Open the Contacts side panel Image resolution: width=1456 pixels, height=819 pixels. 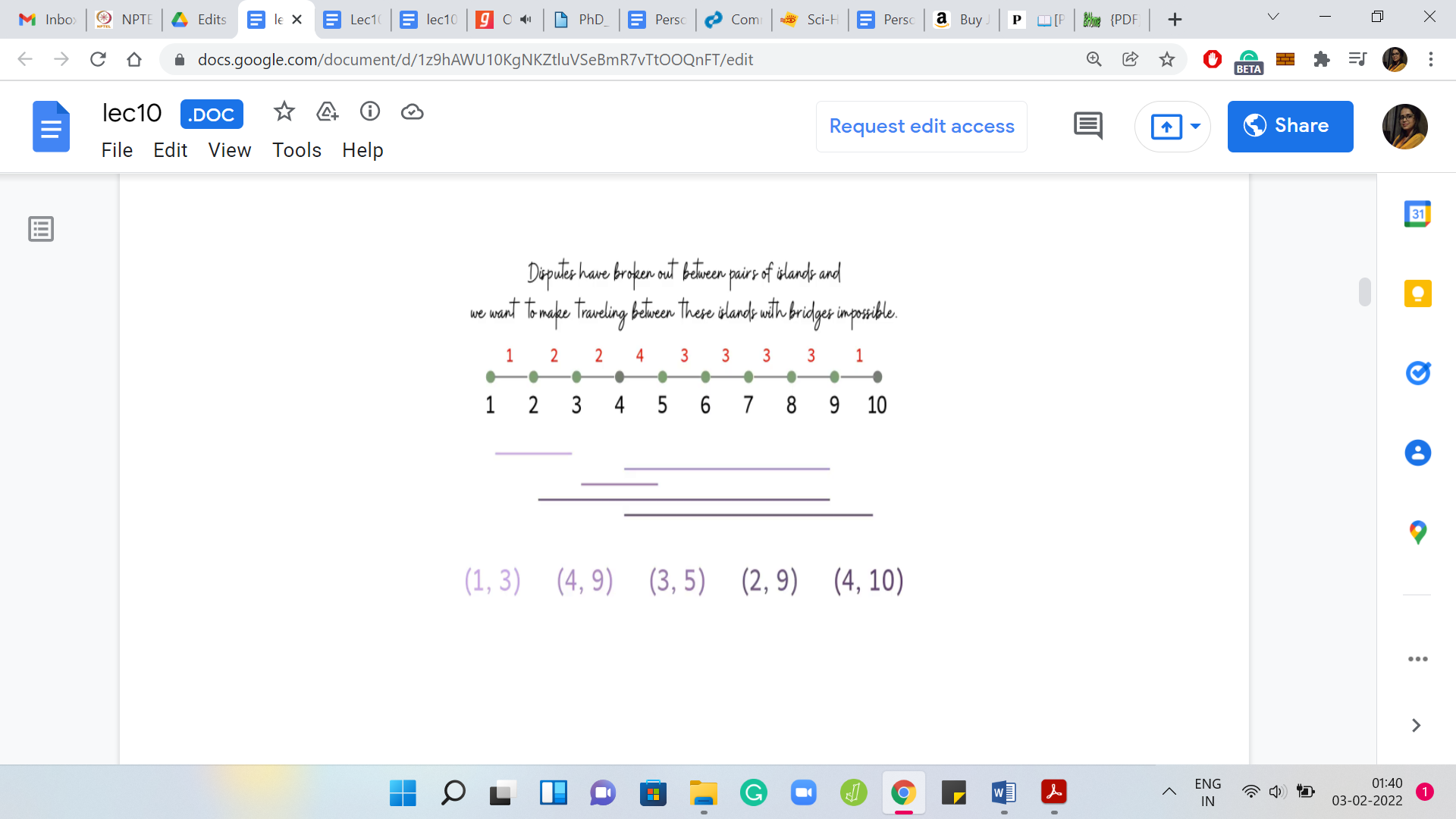tap(1417, 453)
